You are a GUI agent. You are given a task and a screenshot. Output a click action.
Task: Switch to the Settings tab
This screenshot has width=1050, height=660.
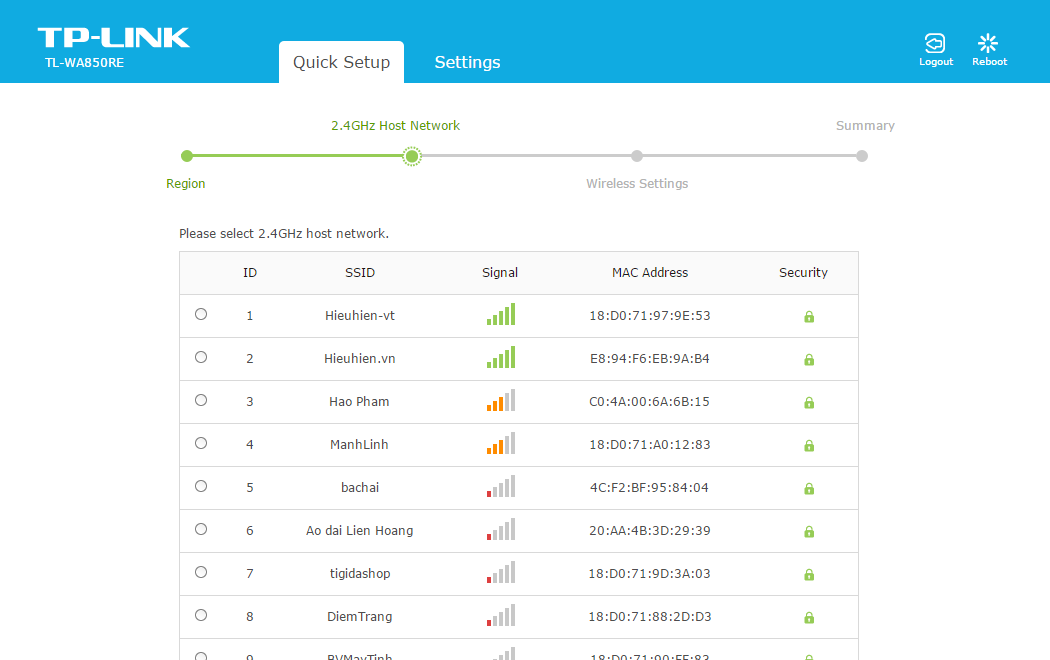pyautogui.click(x=467, y=62)
